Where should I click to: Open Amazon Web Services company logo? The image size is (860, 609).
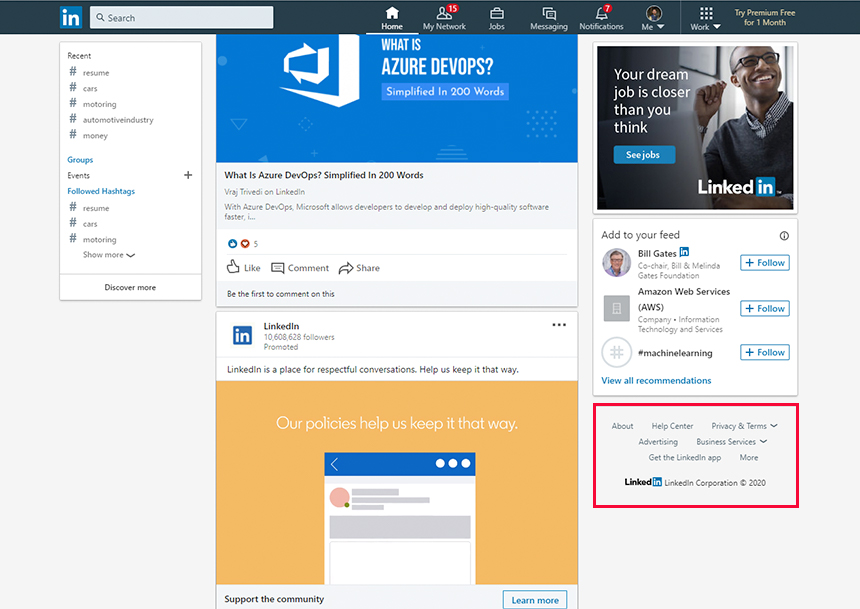(x=616, y=308)
